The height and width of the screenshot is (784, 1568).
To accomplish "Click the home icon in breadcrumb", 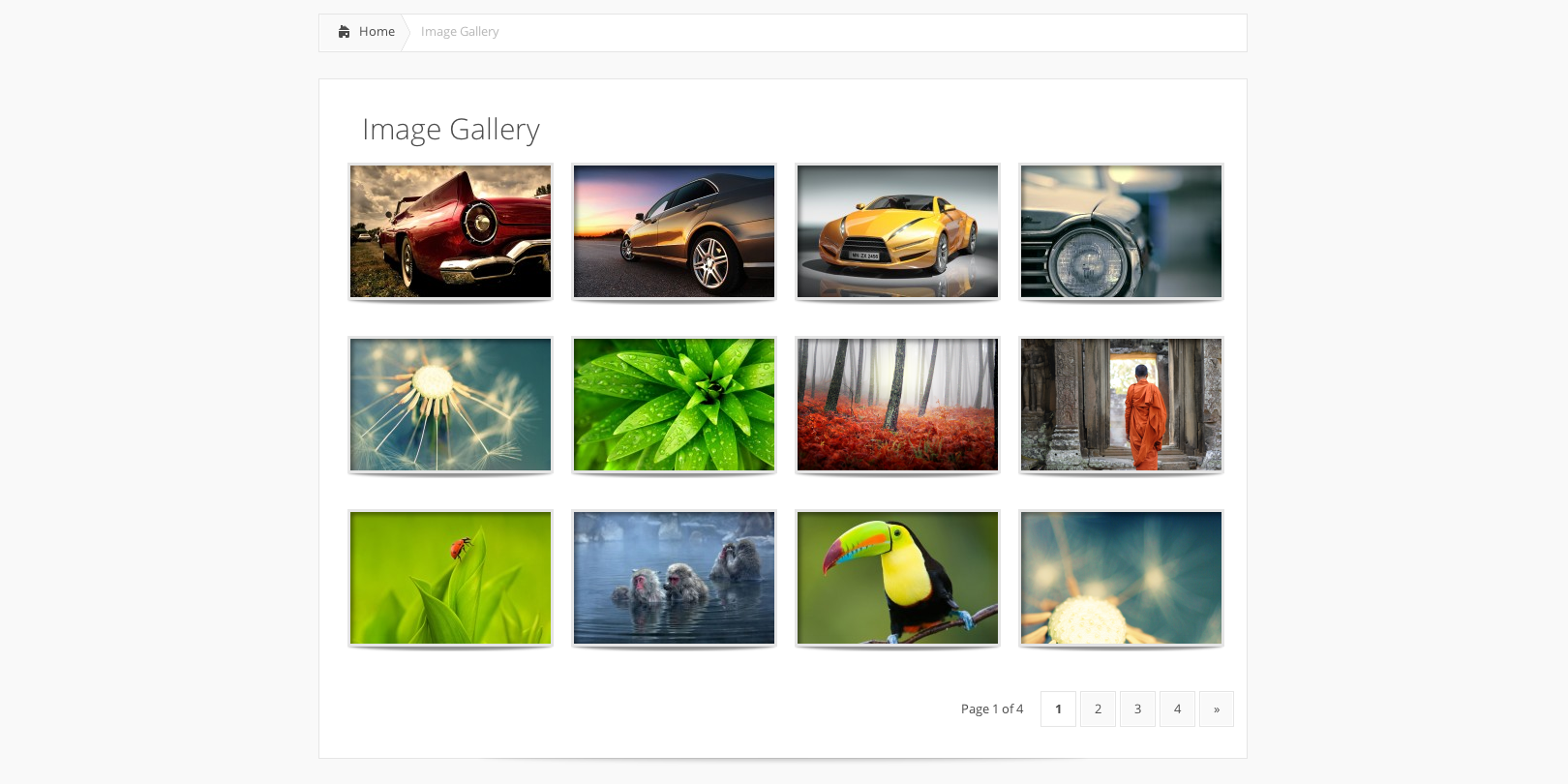I will tap(344, 32).
